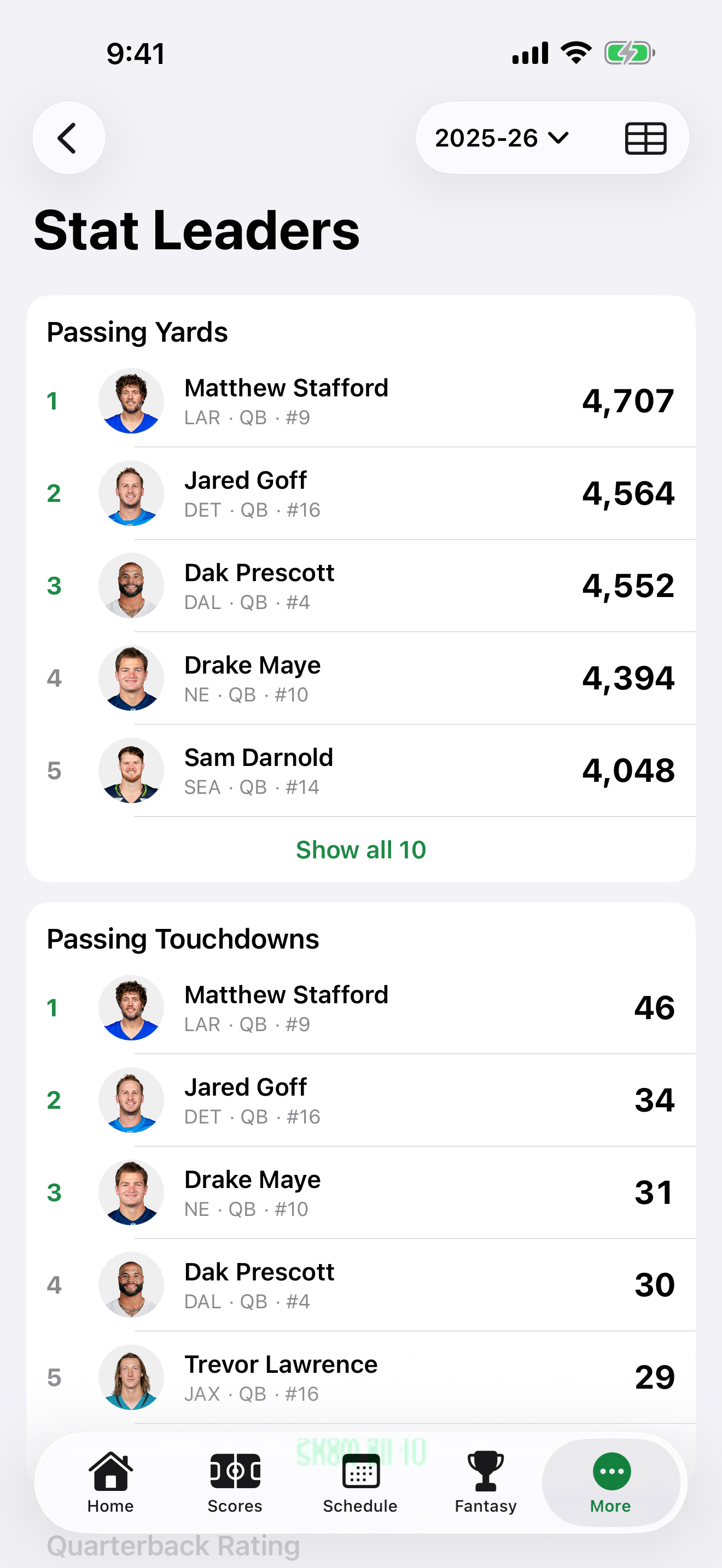Image resolution: width=722 pixels, height=1568 pixels.
Task: Open the Fantasy trophy icon
Action: click(486, 1471)
